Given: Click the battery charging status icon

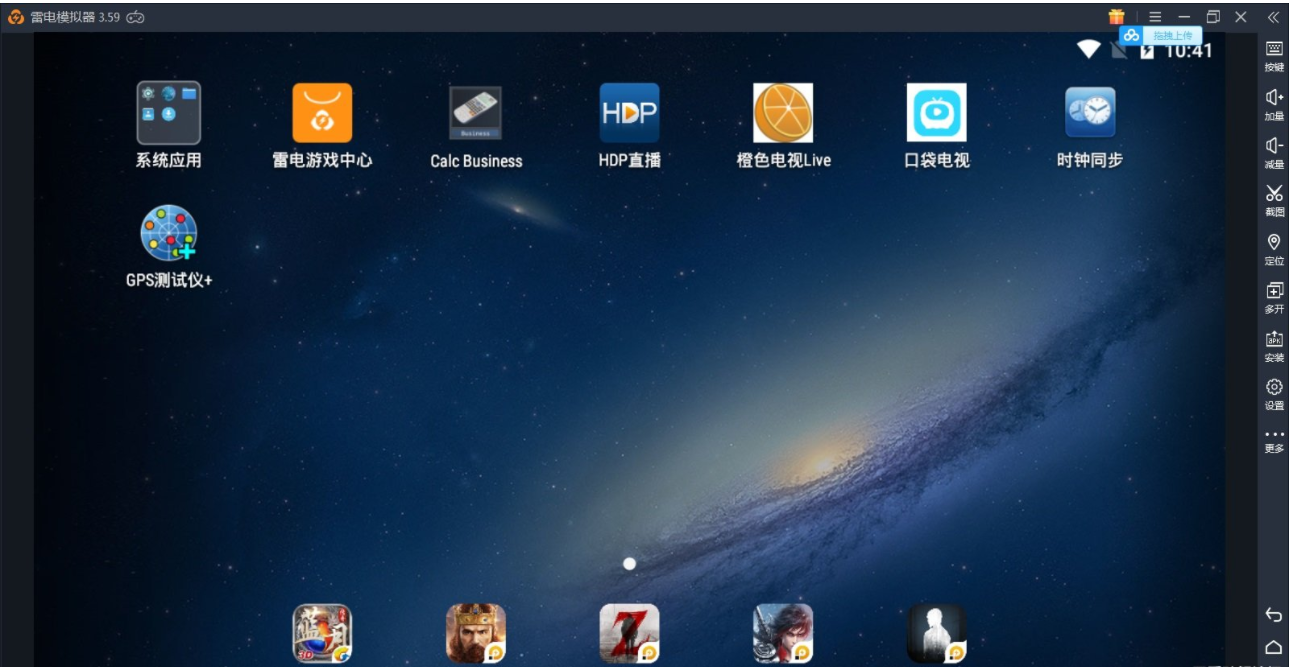Looking at the screenshot, I should 1147,50.
